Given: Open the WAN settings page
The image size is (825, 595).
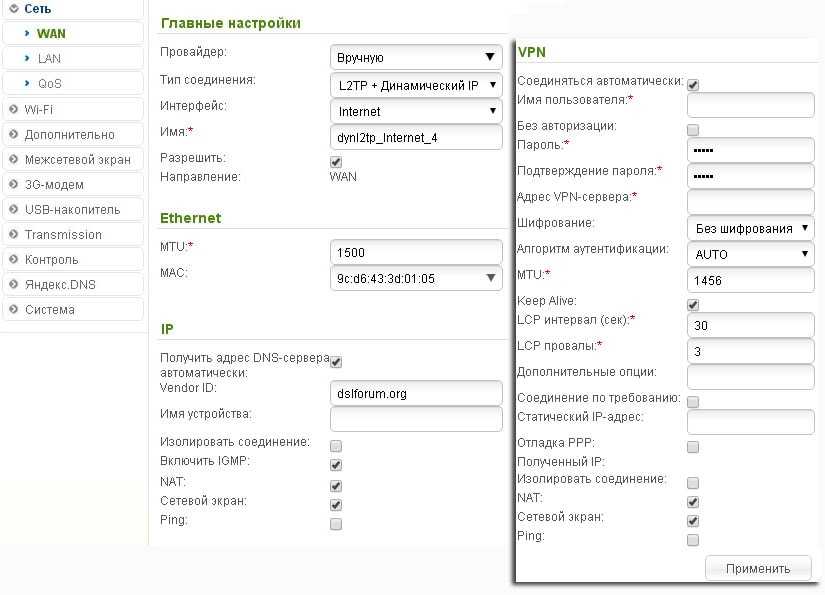Looking at the screenshot, I should [x=51, y=33].
